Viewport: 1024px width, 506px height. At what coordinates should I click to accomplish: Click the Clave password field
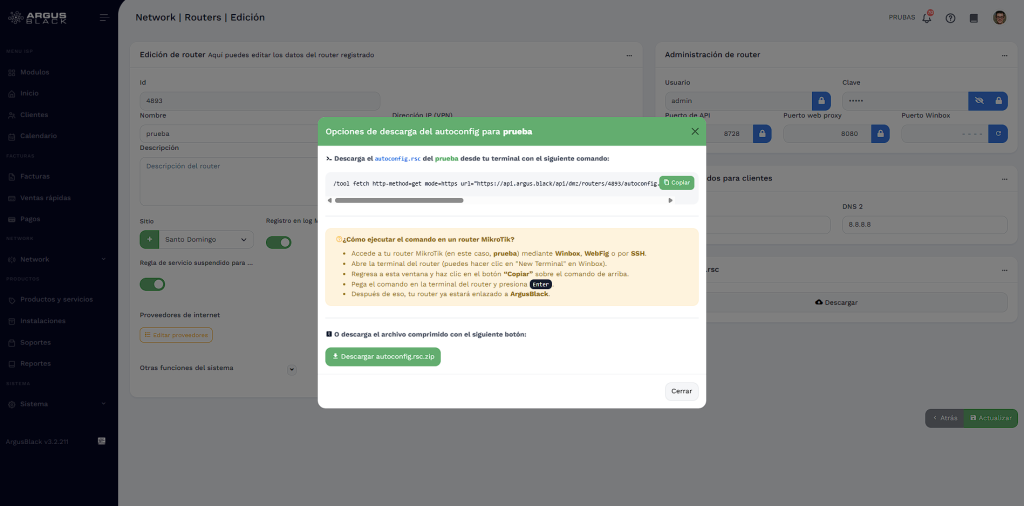[905, 101]
